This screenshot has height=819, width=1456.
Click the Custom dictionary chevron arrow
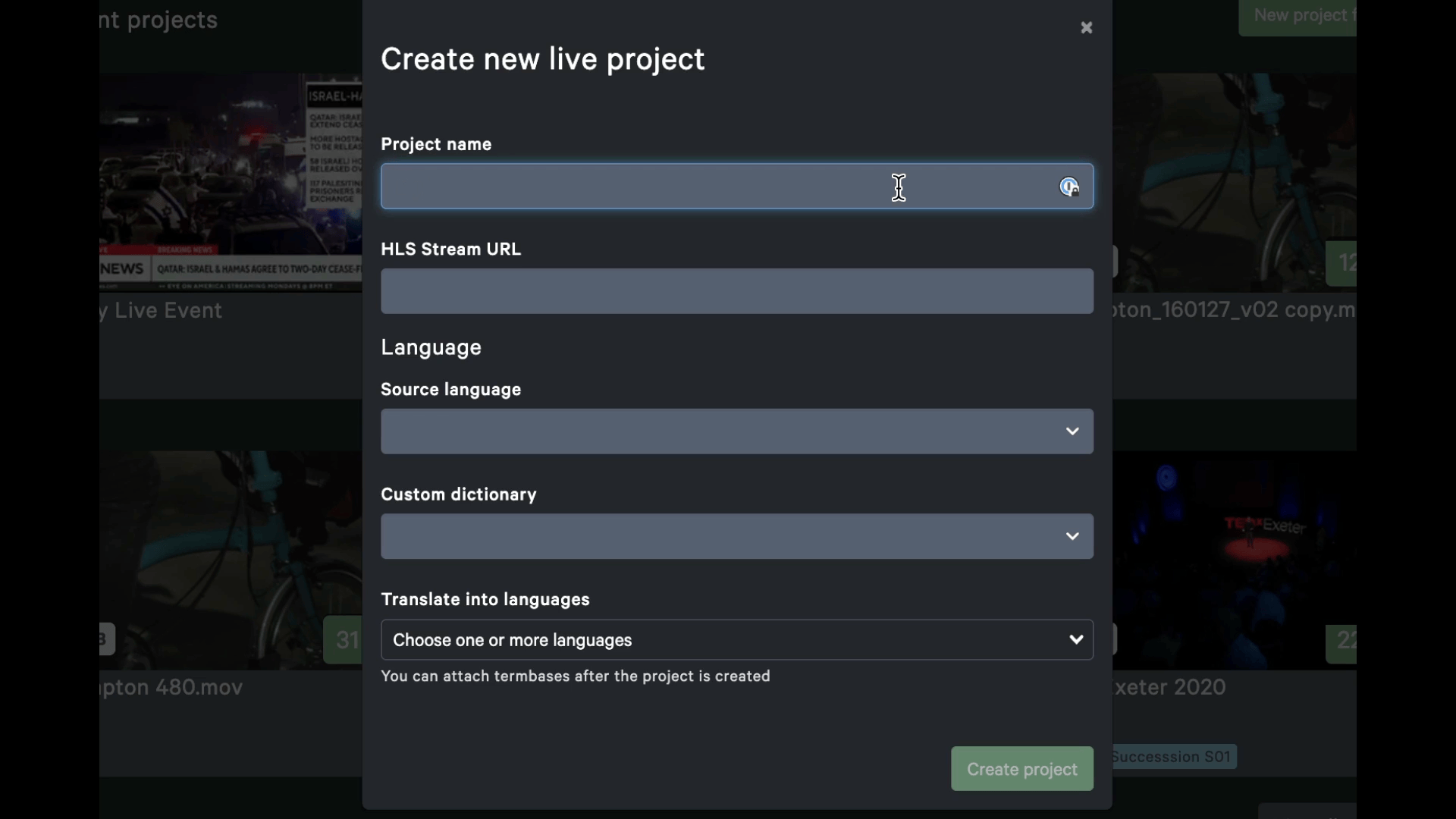(x=1072, y=536)
